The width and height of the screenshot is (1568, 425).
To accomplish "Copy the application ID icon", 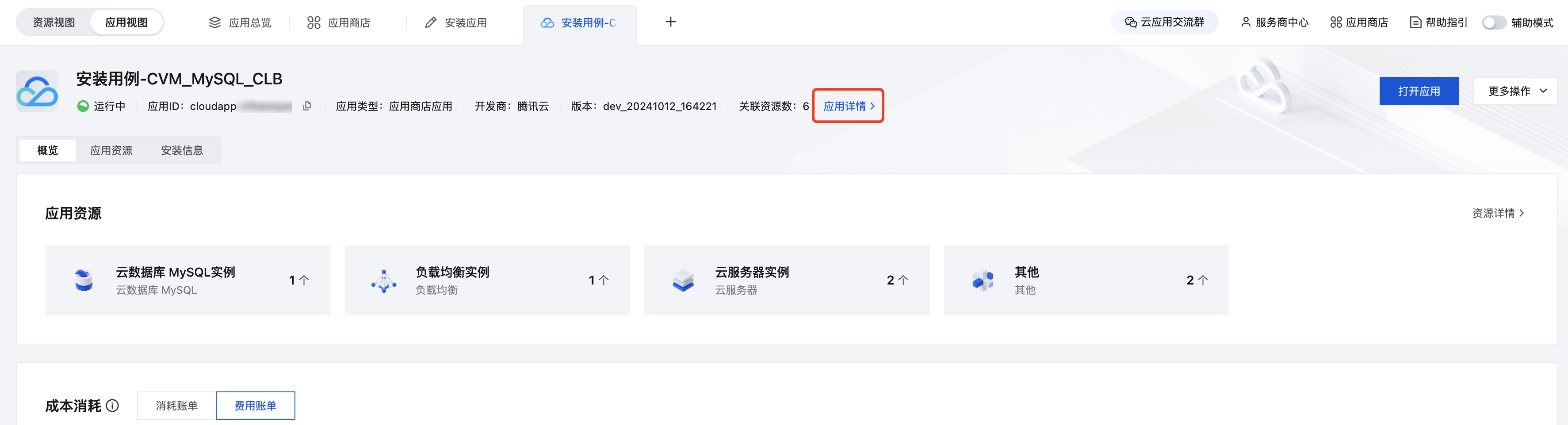I will (307, 106).
